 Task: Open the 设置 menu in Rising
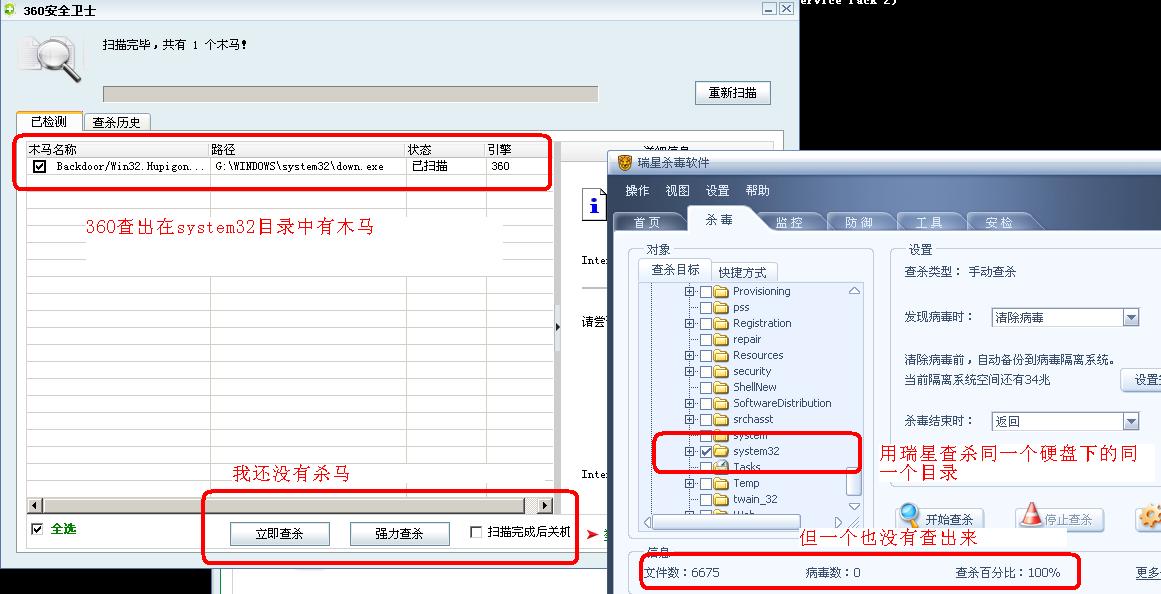click(x=717, y=191)
